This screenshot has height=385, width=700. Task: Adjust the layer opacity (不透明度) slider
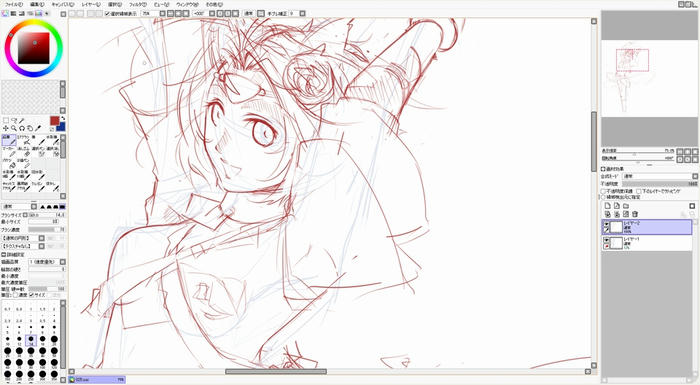point(660,184)
